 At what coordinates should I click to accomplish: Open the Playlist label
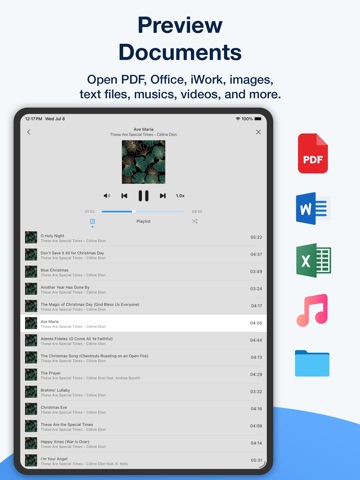pos(144,221)
